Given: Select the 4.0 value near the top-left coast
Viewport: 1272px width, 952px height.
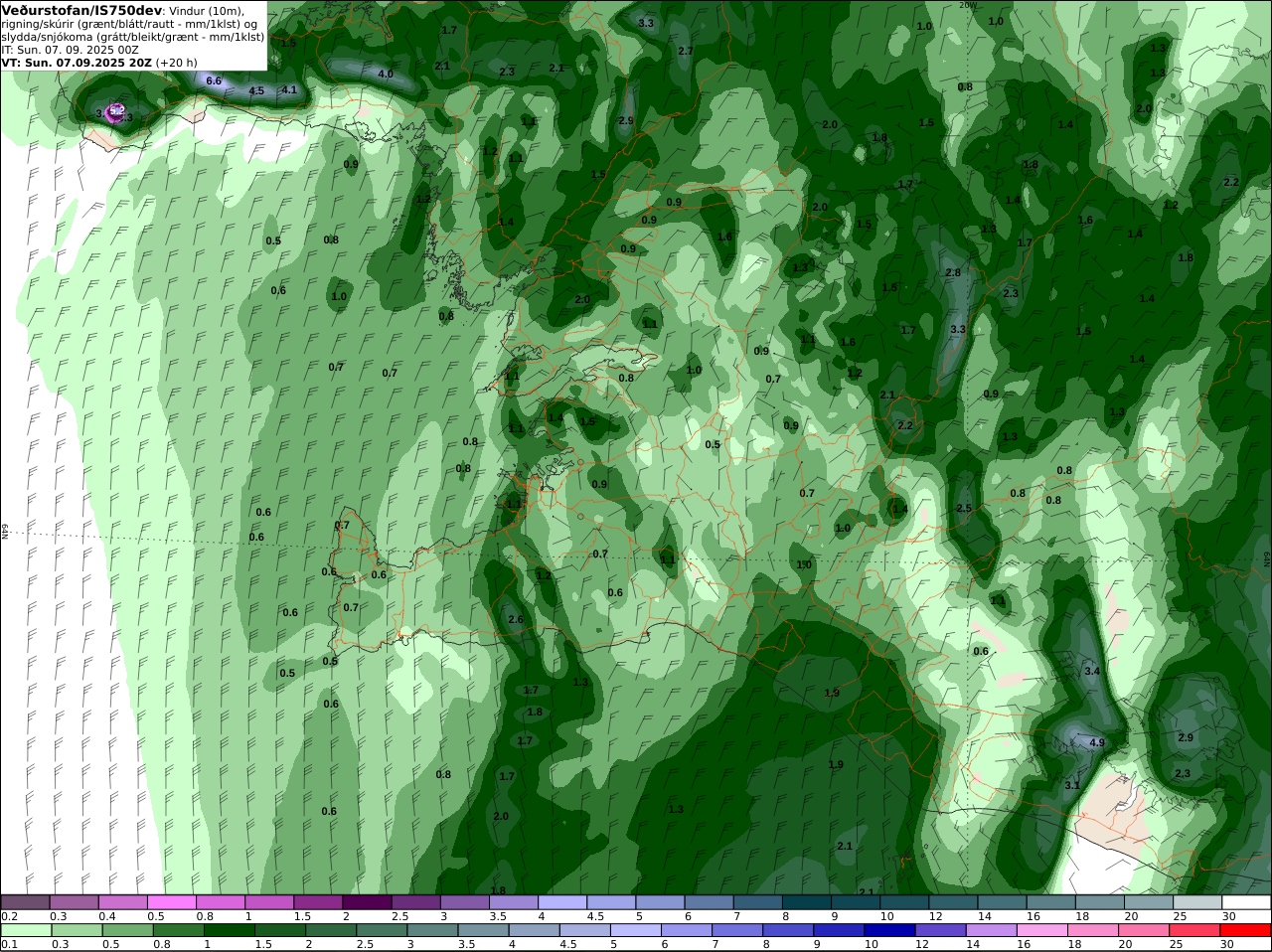Looking at the screenshot, I should tap(386, 75).
